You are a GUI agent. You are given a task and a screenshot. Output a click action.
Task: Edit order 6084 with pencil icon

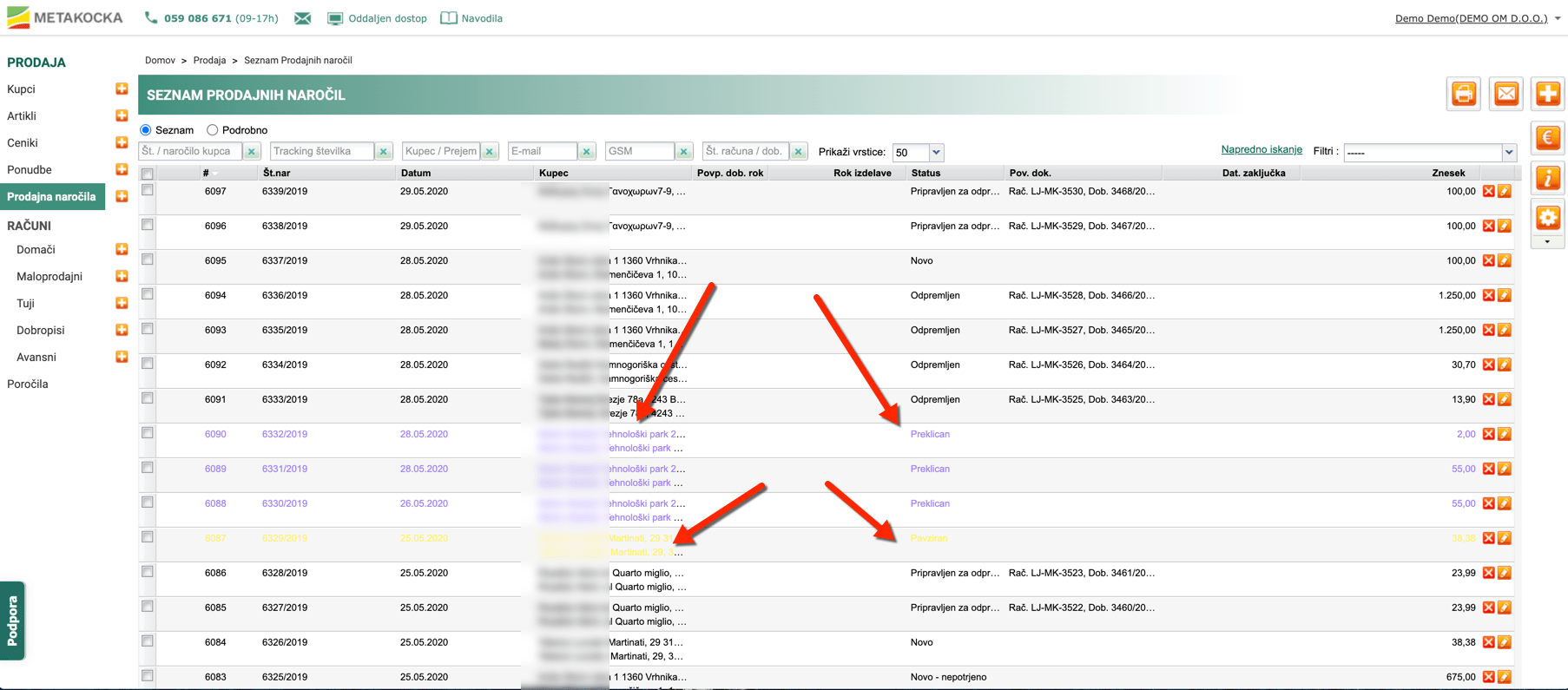[x=1505, y=642]
